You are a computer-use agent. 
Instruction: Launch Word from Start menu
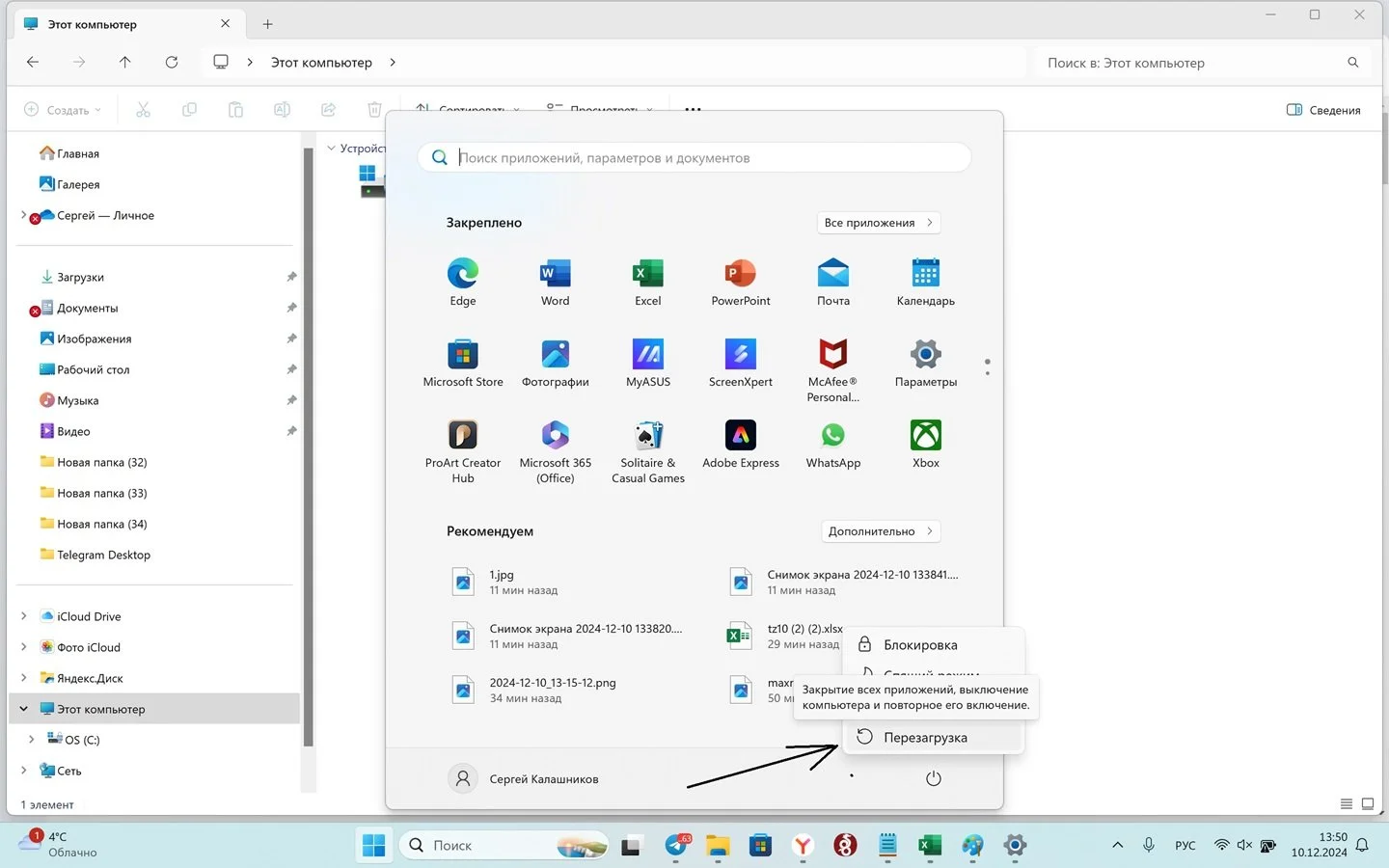(x=555, y=282)
